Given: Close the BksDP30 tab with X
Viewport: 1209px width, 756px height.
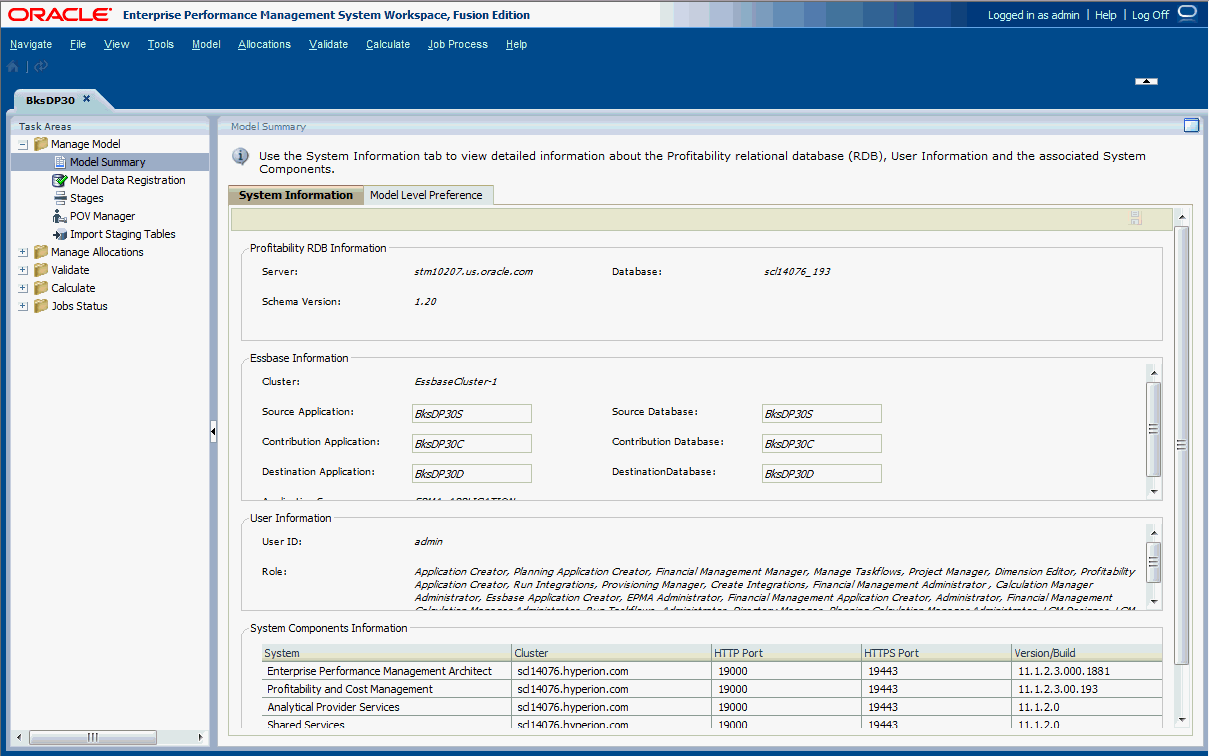Looking at the screenshot, I should tap(86, 99).
